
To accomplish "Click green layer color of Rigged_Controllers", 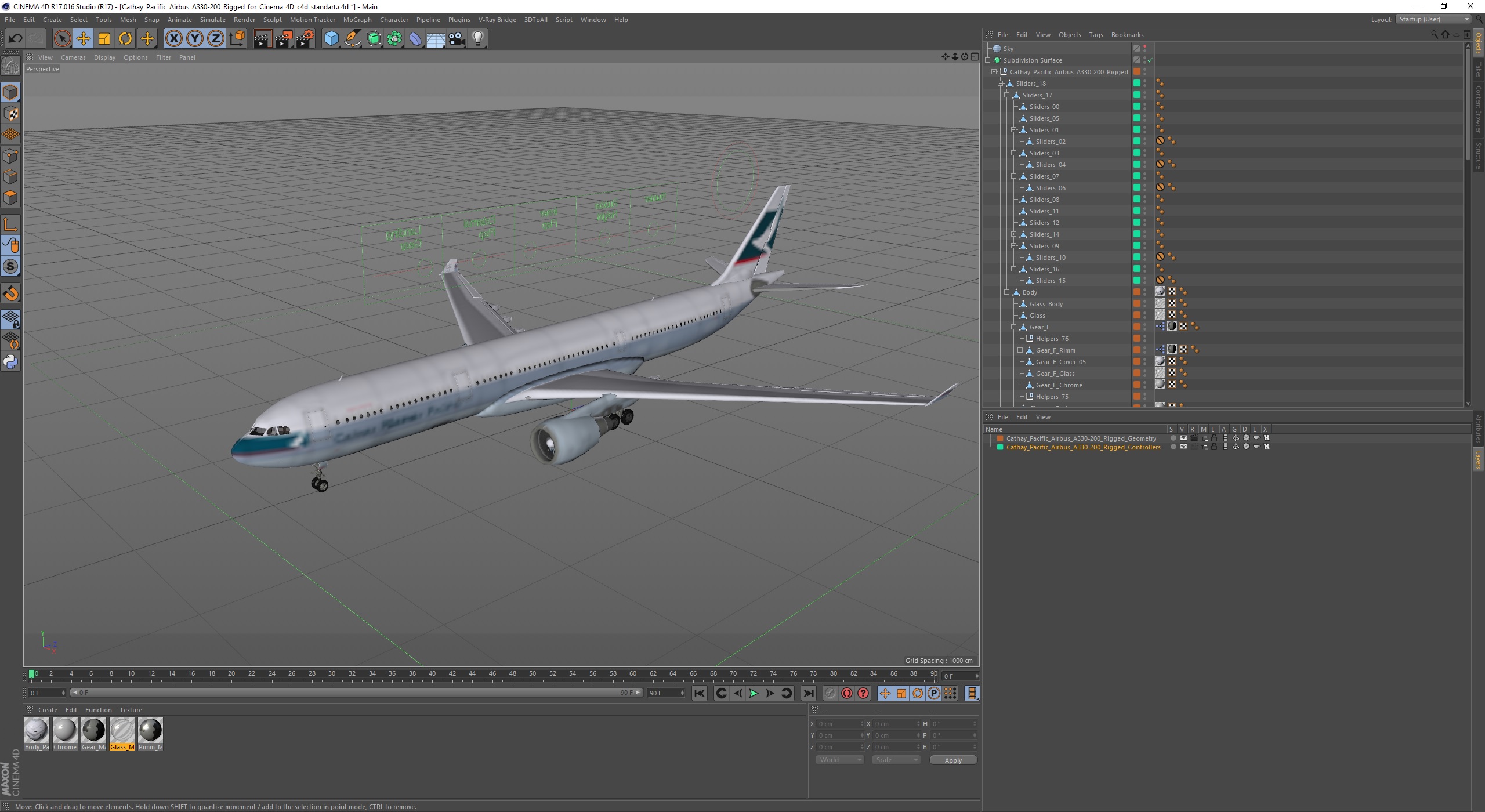I will pos(1000,447).
